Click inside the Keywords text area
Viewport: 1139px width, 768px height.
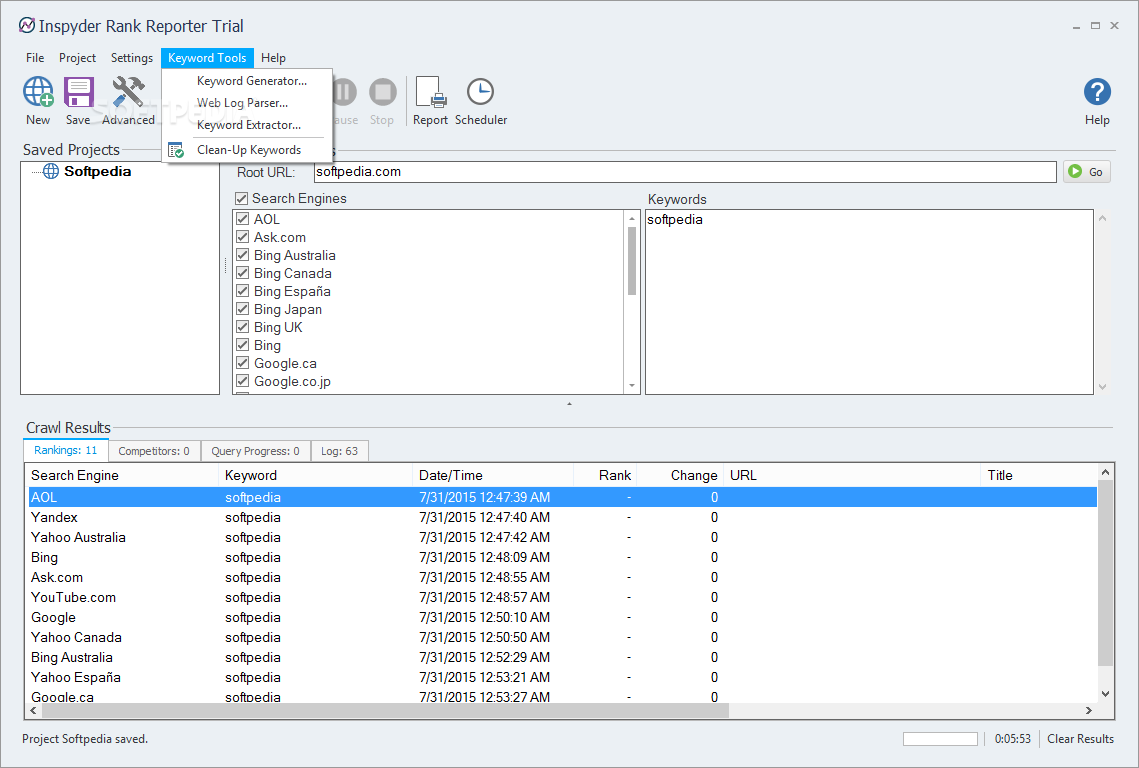pos(869,302)
